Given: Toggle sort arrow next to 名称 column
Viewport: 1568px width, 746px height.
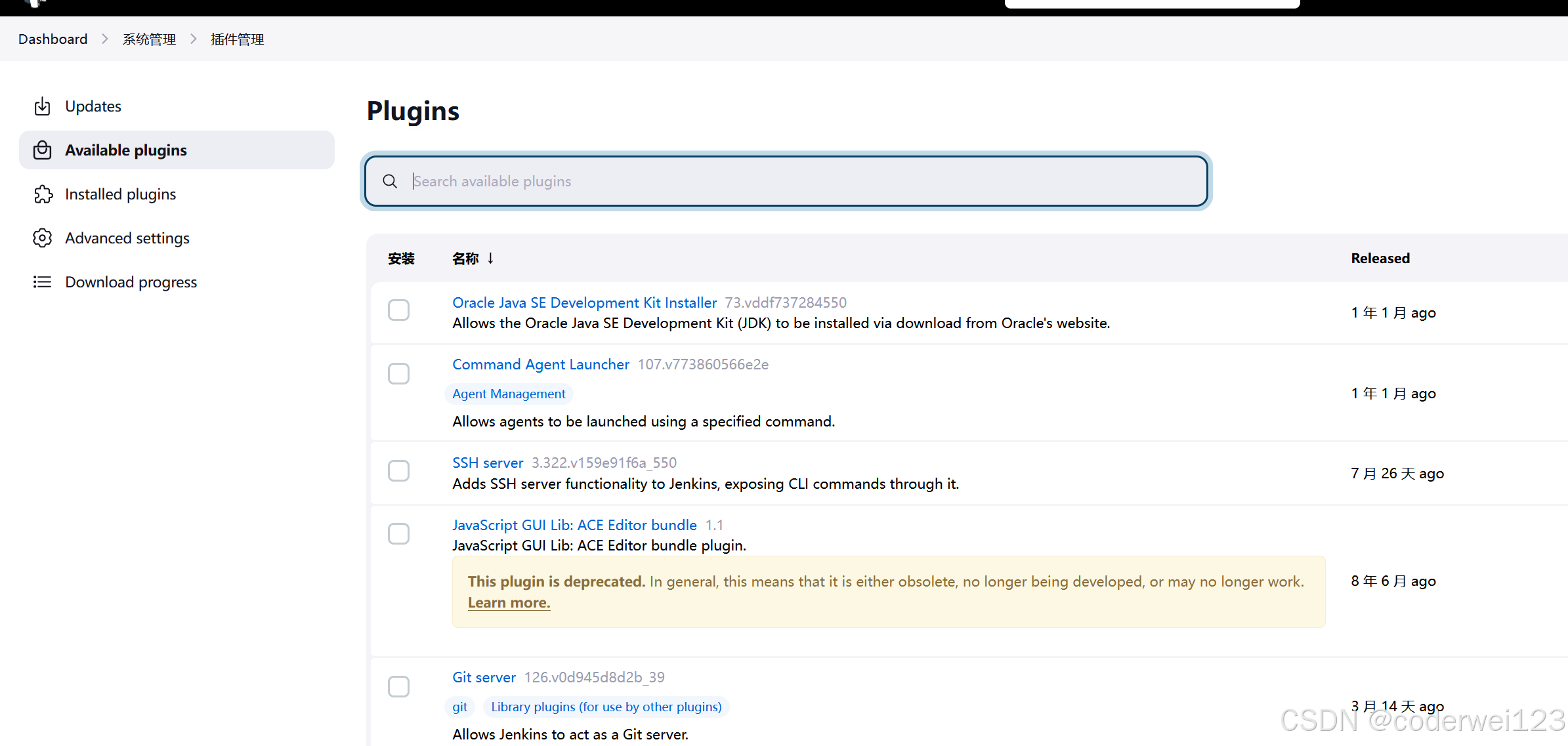Looking at the screenshot, I should coord(490,259).
